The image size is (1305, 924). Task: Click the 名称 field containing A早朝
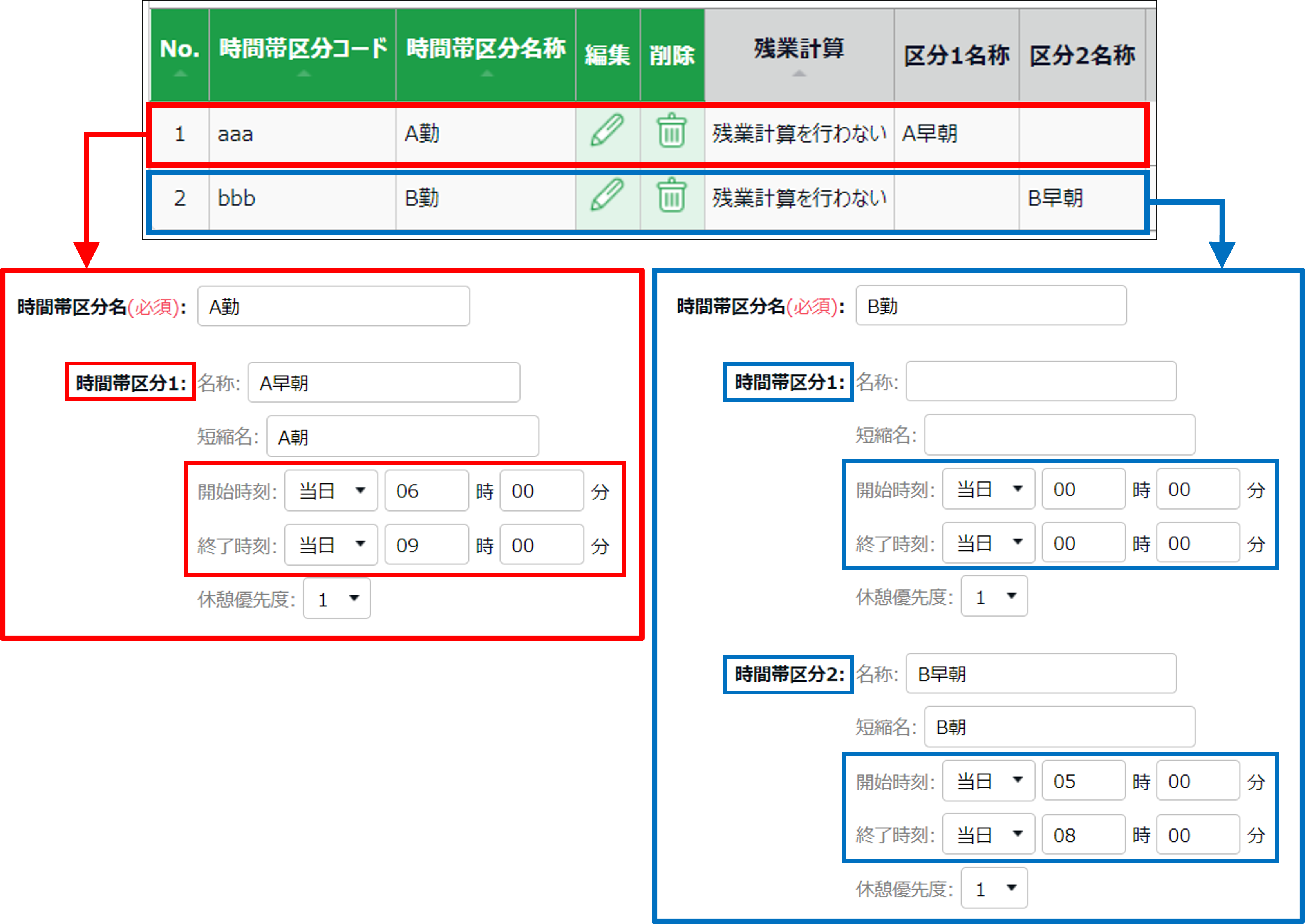pos(383,383)
